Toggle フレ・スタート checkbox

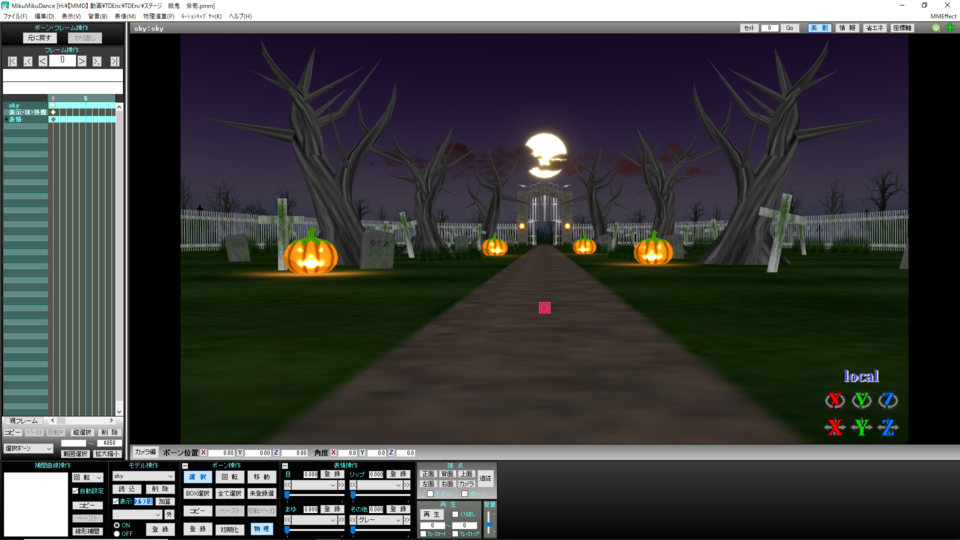click(x=423, y=534)
